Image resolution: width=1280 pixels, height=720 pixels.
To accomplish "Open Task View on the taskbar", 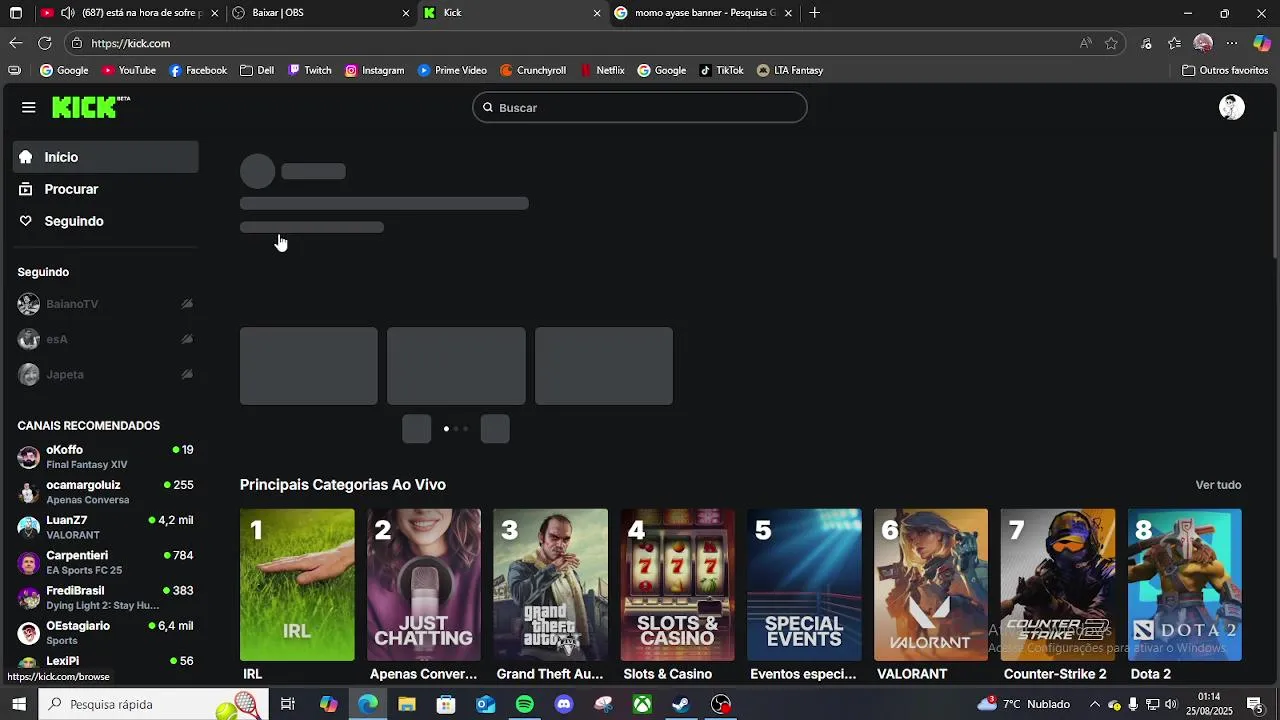I will (x=288, y=704).
